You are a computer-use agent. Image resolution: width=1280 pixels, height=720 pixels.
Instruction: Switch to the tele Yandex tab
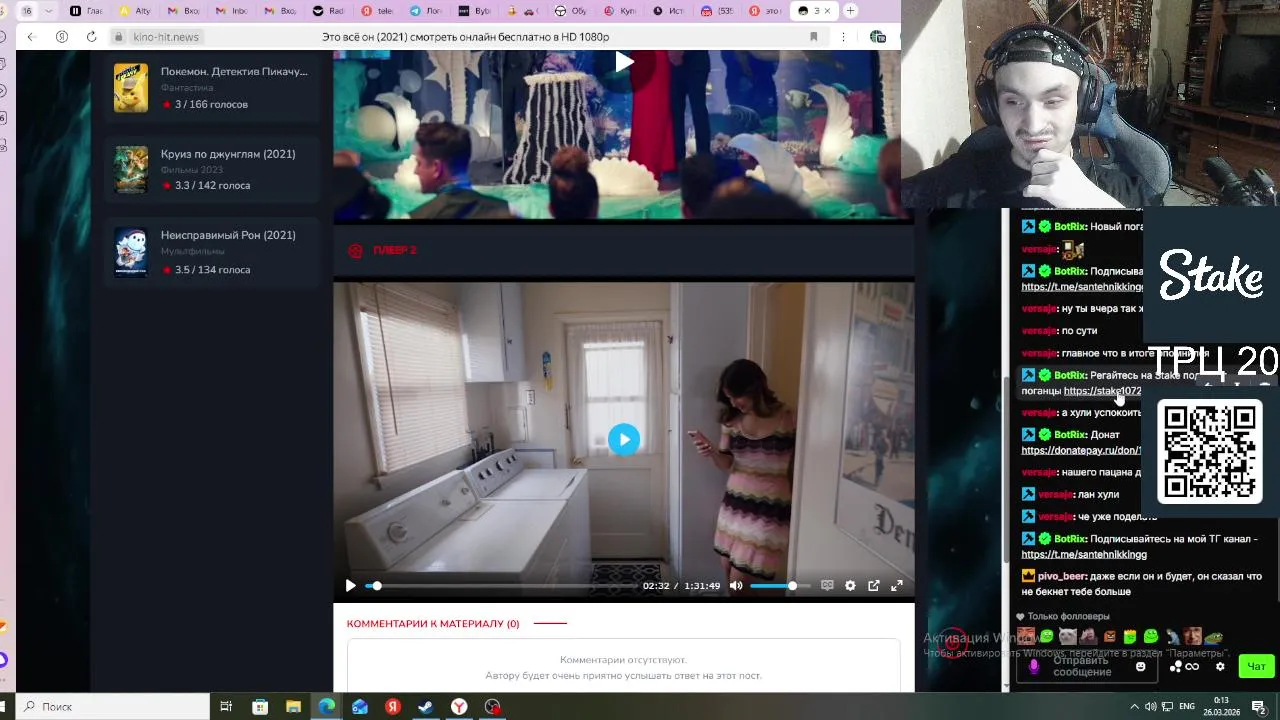[x=378, y=11]
